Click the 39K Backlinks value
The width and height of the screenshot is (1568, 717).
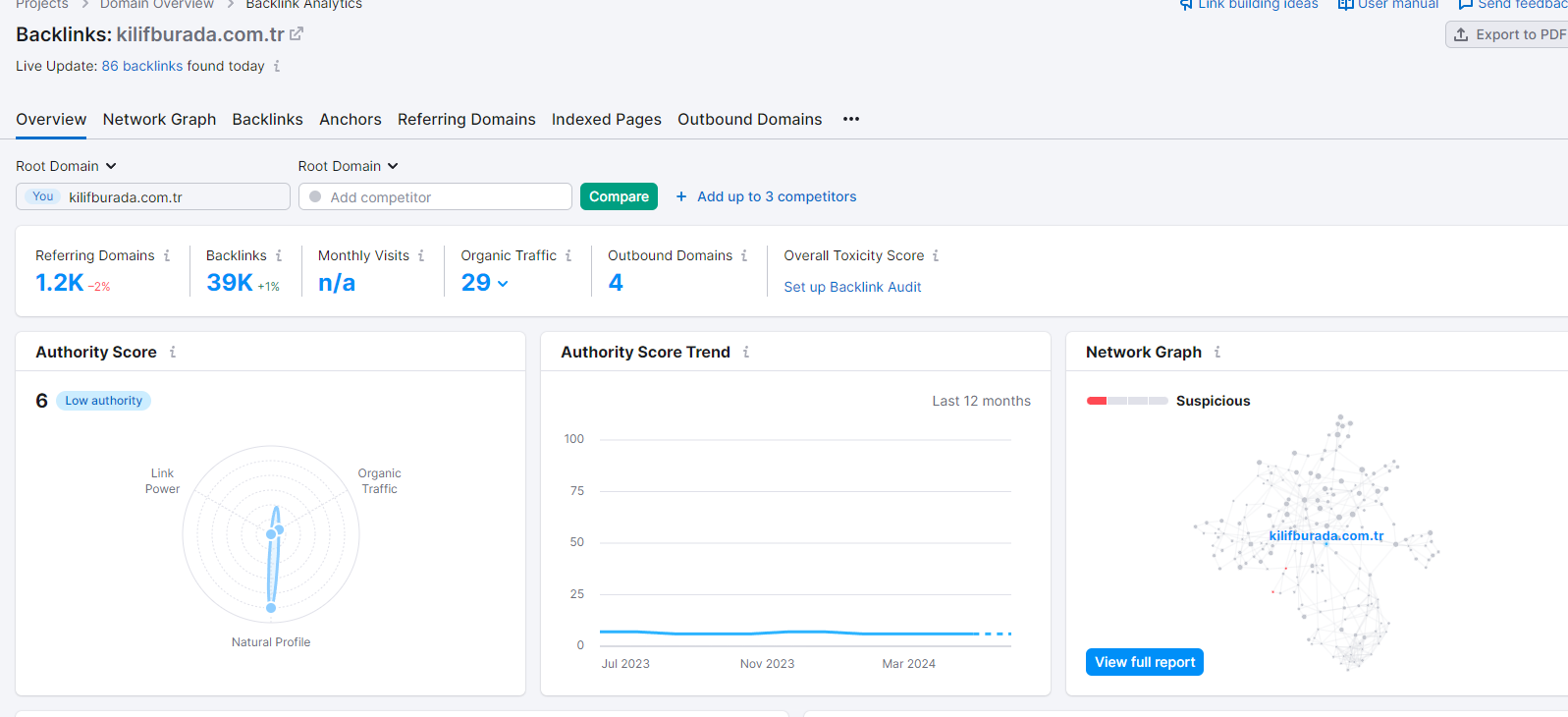pyautogui.click(x=230, y=283)
